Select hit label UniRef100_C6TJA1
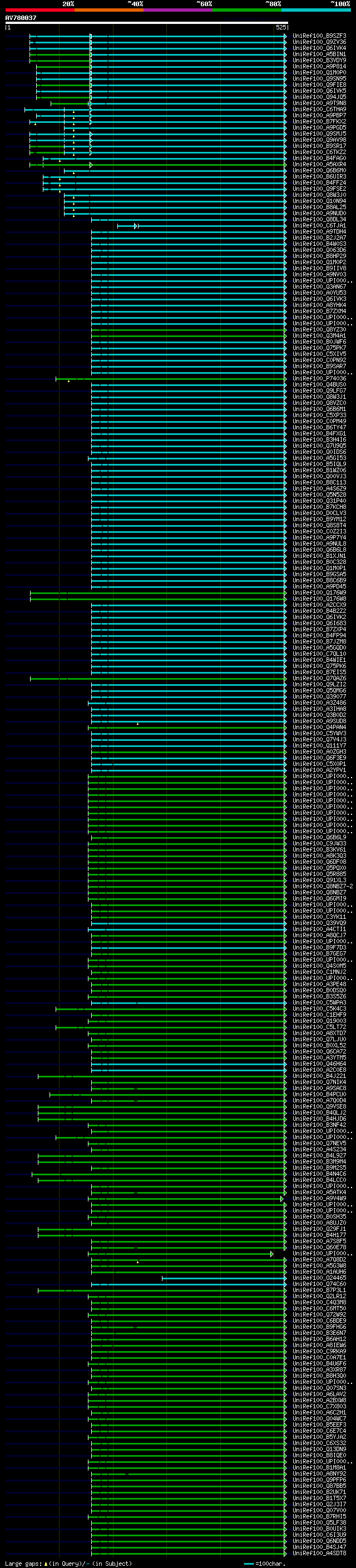 (x=319, y=226)
